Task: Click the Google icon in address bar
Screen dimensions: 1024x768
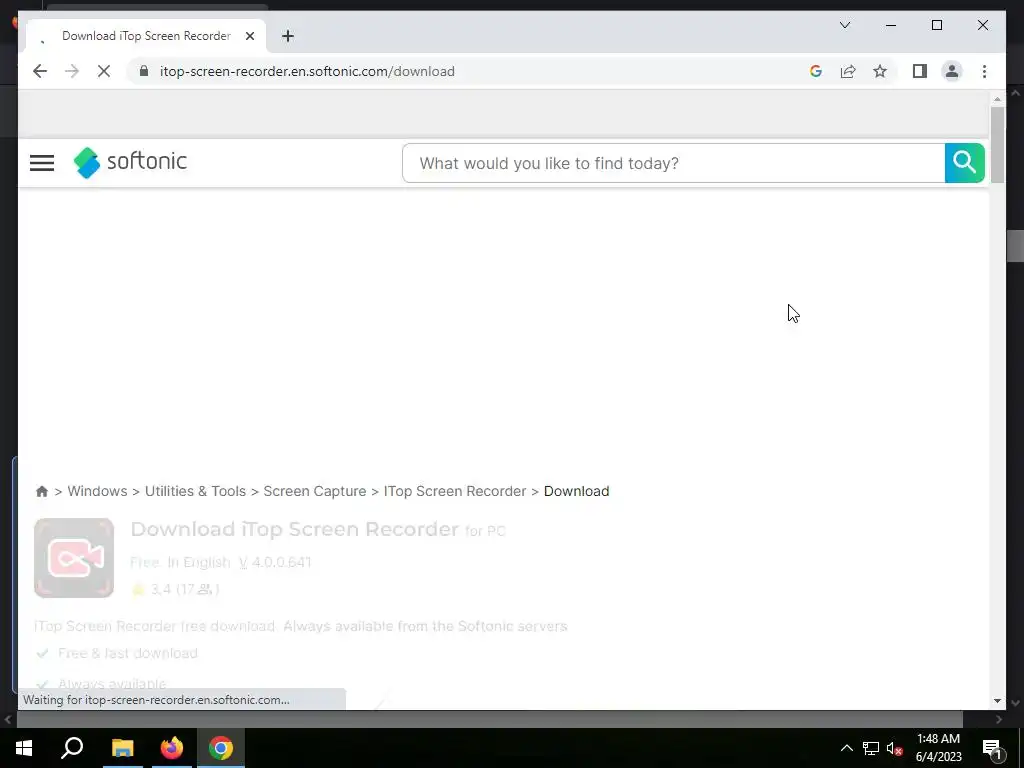Action: (816, 71)
